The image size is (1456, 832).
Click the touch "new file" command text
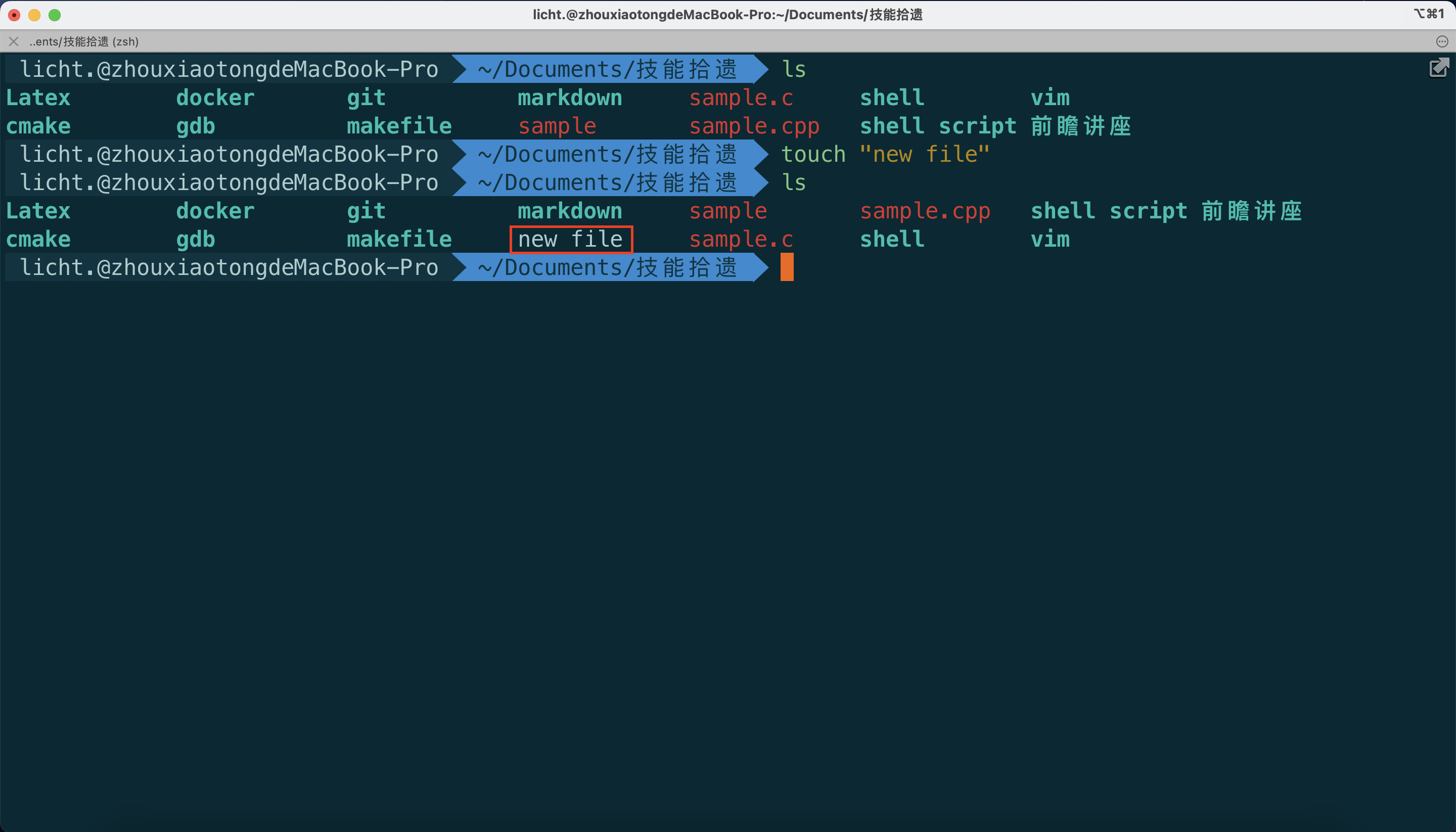coord(885,154)
